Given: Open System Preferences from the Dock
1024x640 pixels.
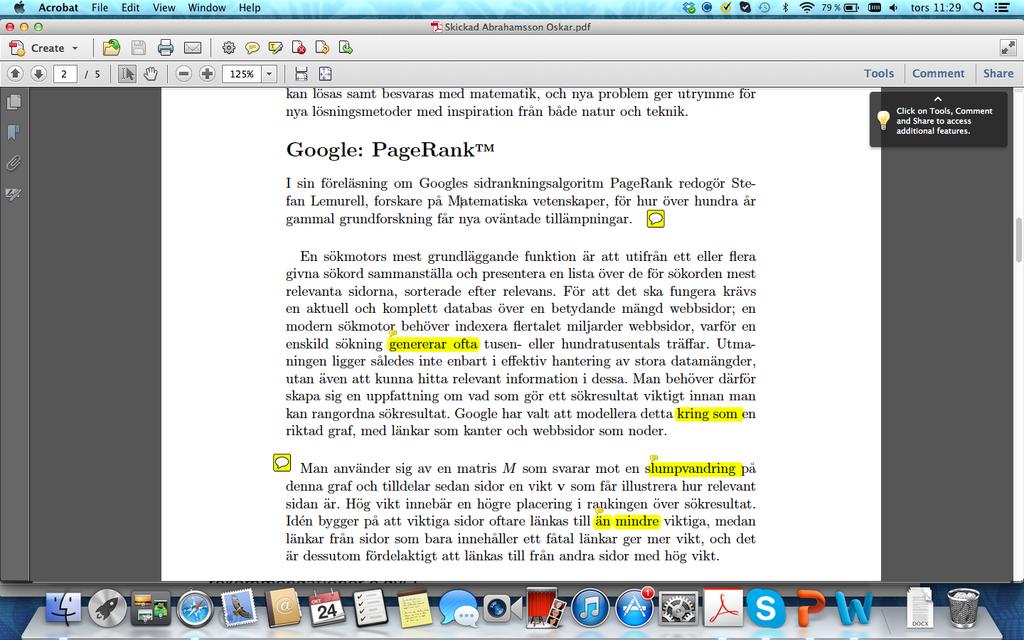Looking at the screenshot, I should [x=679, y=608].
